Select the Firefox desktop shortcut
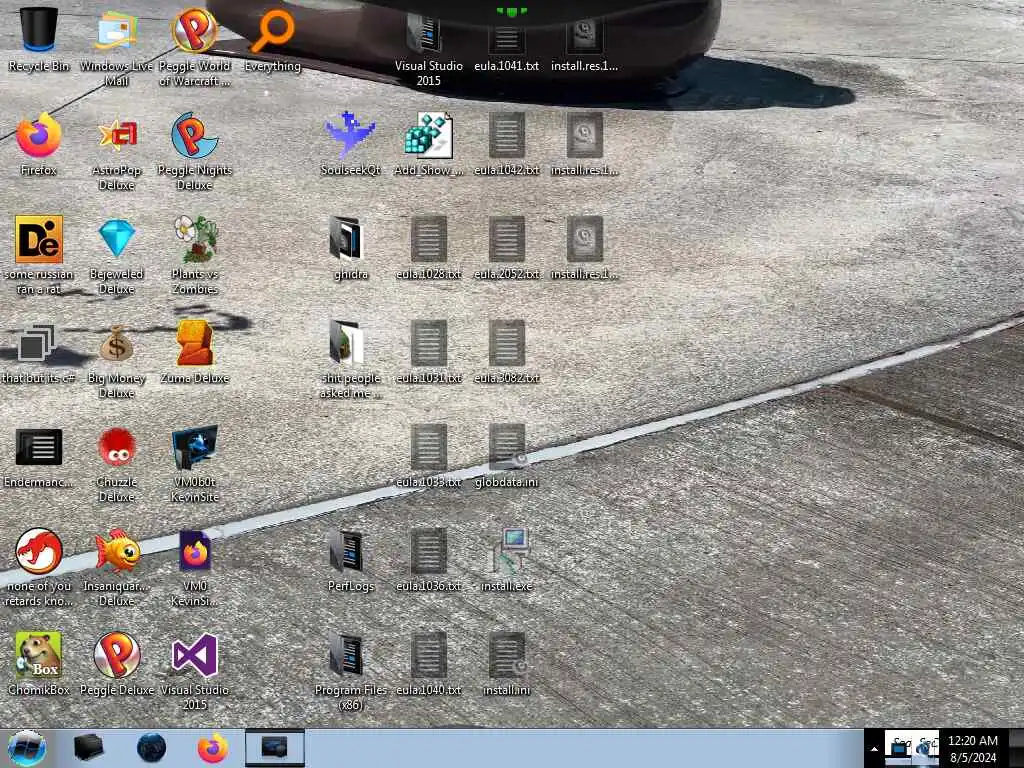Screen dimensions: 1024x768 pos(39,144)
